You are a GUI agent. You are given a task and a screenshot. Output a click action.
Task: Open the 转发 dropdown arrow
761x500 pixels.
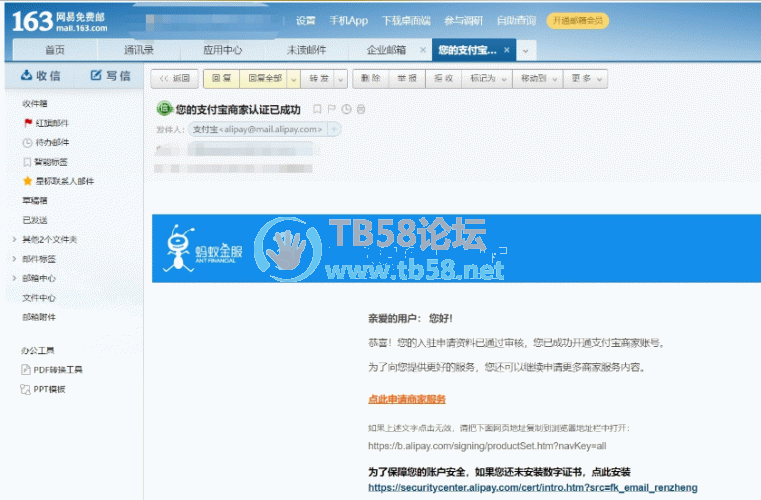click(341, 79)
